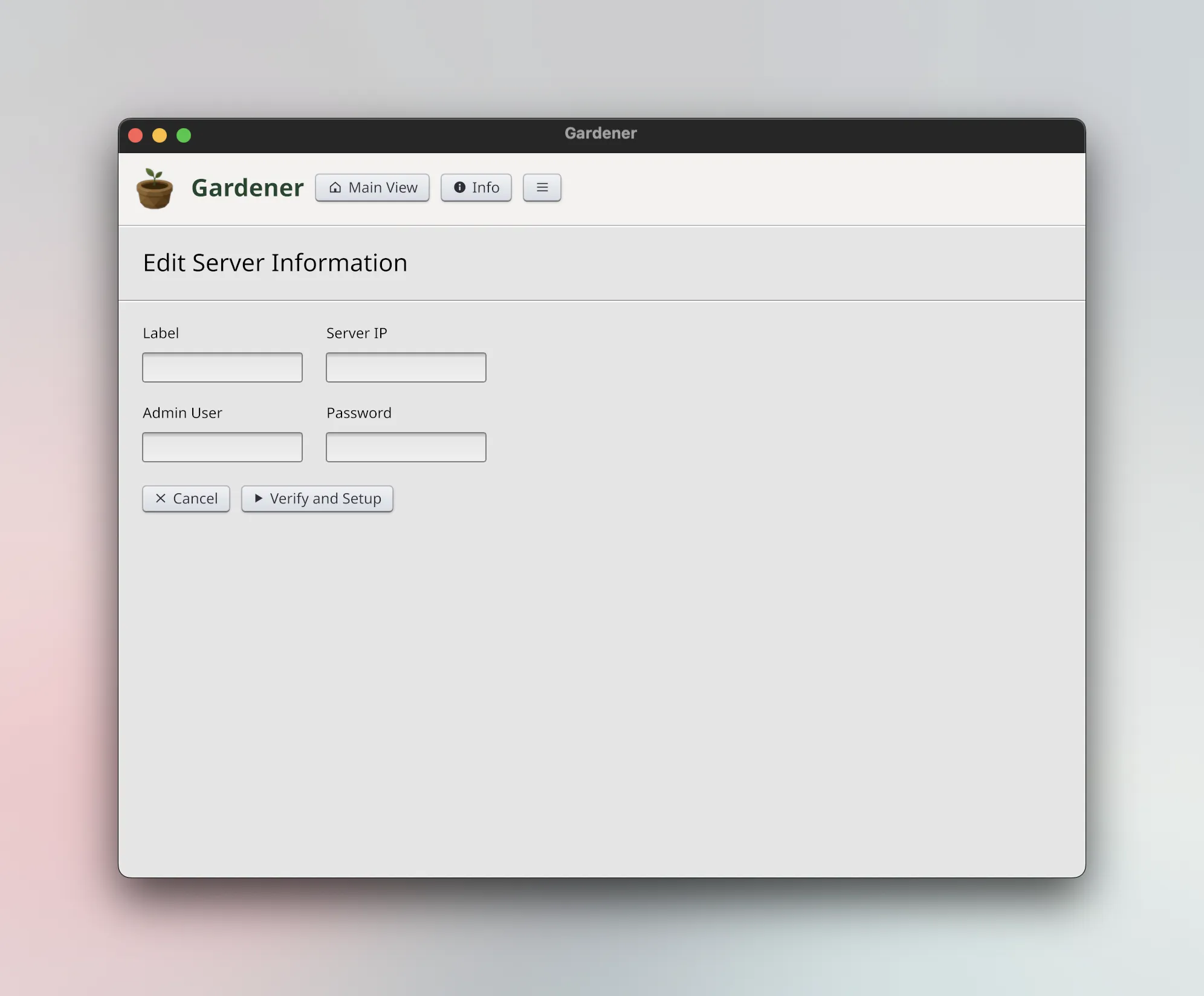The height and width of the screenshot is (996, 1204).
Task: Click the "Label" field caption
Action: point(161,333)
